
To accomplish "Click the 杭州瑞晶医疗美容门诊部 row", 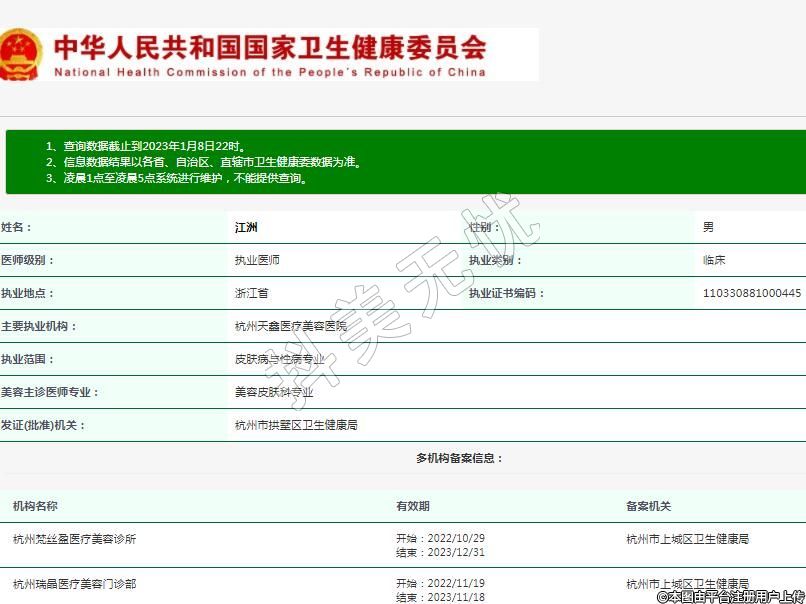I will pos(75,584).
